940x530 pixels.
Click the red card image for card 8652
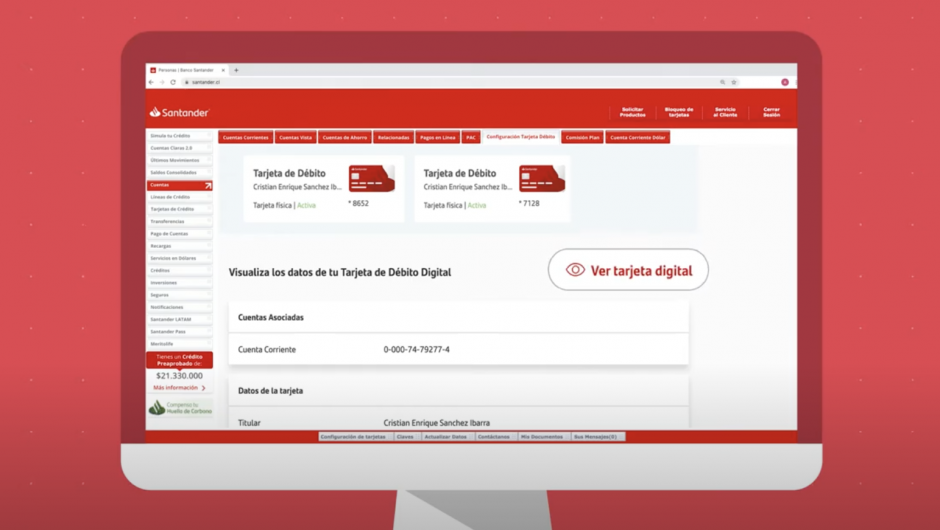point(372,179)
